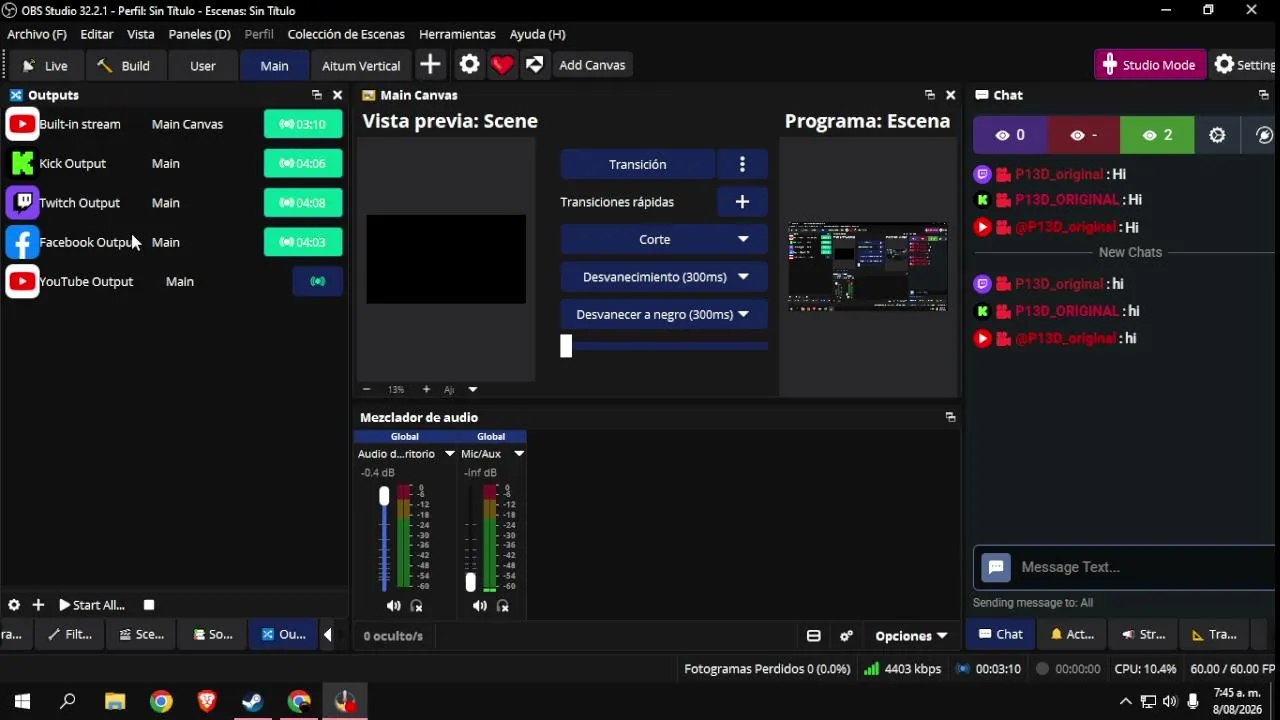Adjust the transition T-bar slider

[566, 346]
